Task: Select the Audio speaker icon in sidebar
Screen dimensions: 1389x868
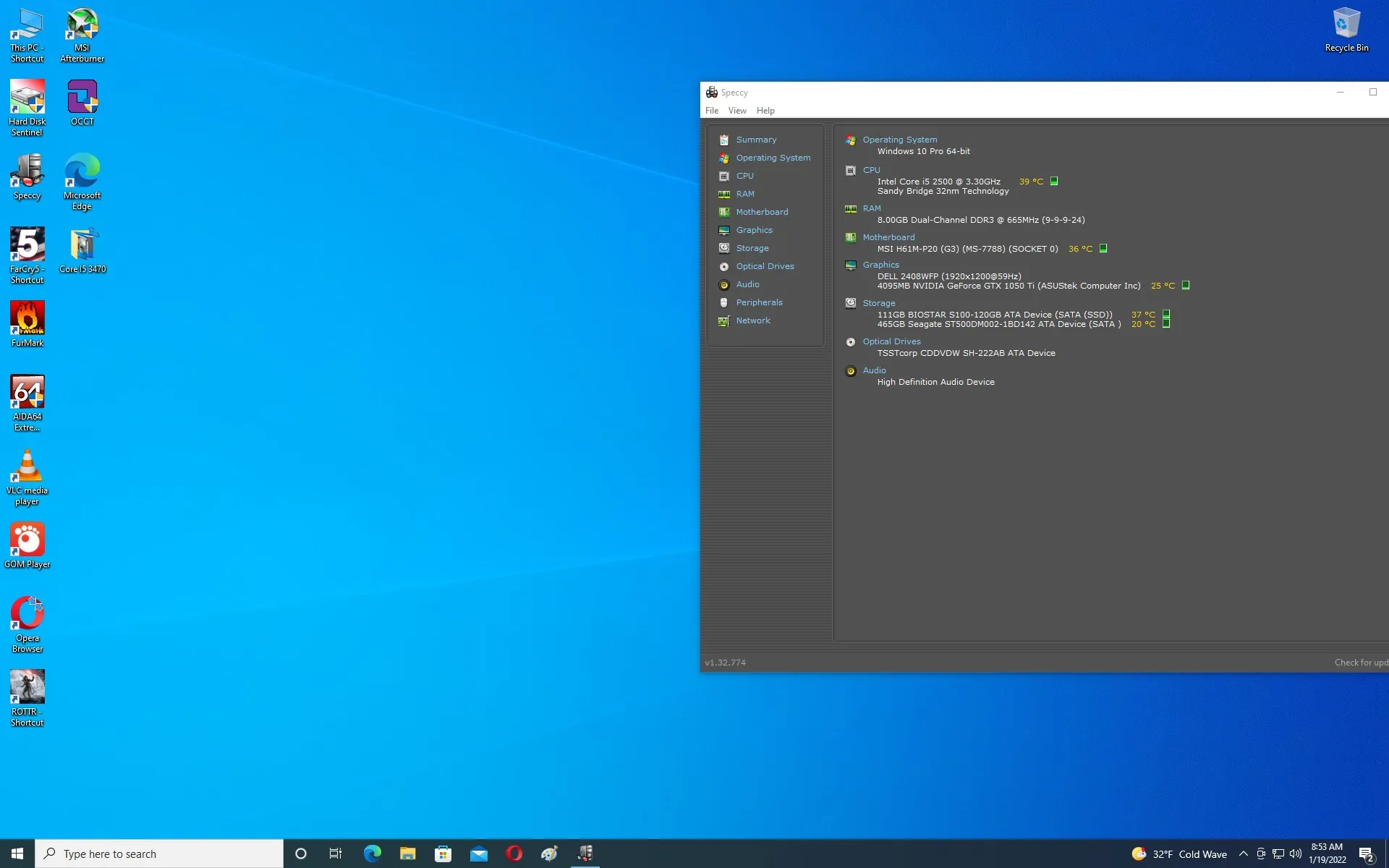Action: (x=723, y=284)
